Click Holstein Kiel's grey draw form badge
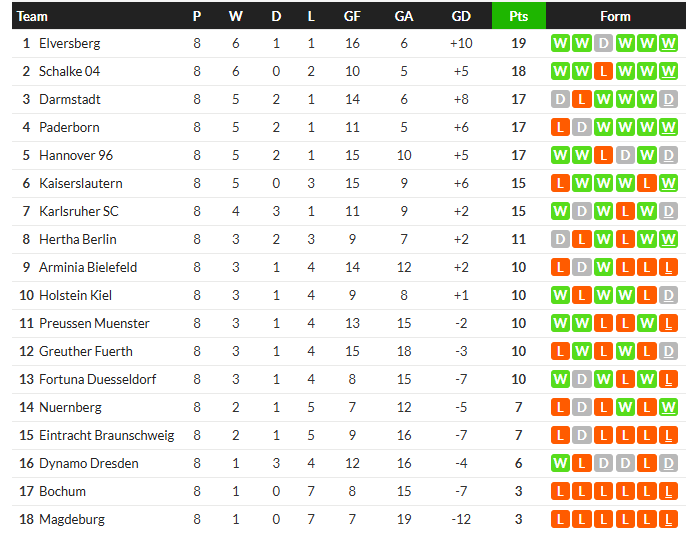Image resolution: width=699 pixels, height=543 pixels. [669, 295]
